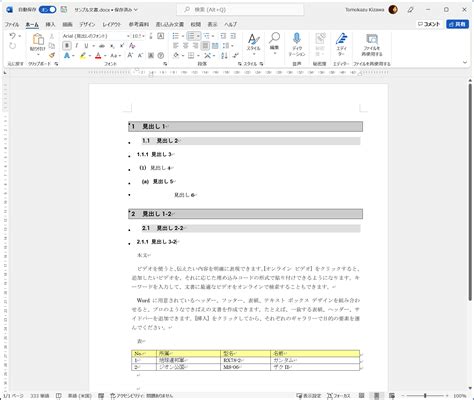The height and width of the screenshot is (400, 474).
Task: Toggle the AutoSave switch
Action: pos(48,10)
